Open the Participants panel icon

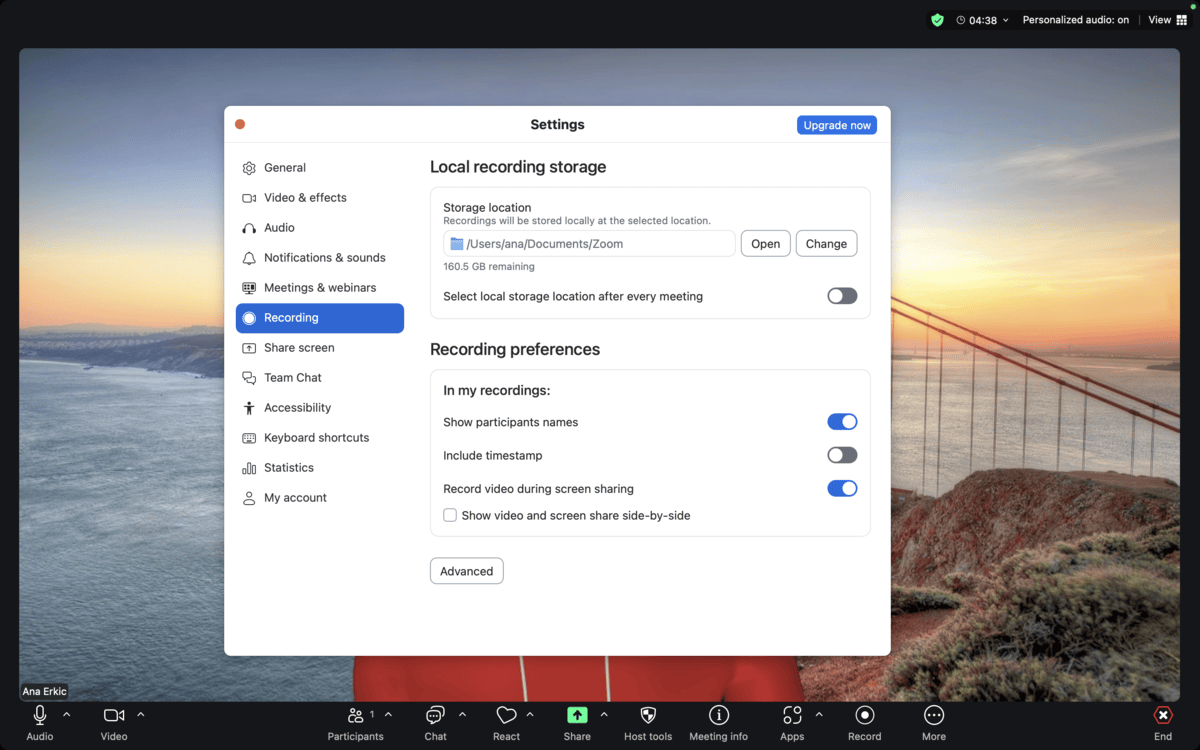(x=355, y=715)
